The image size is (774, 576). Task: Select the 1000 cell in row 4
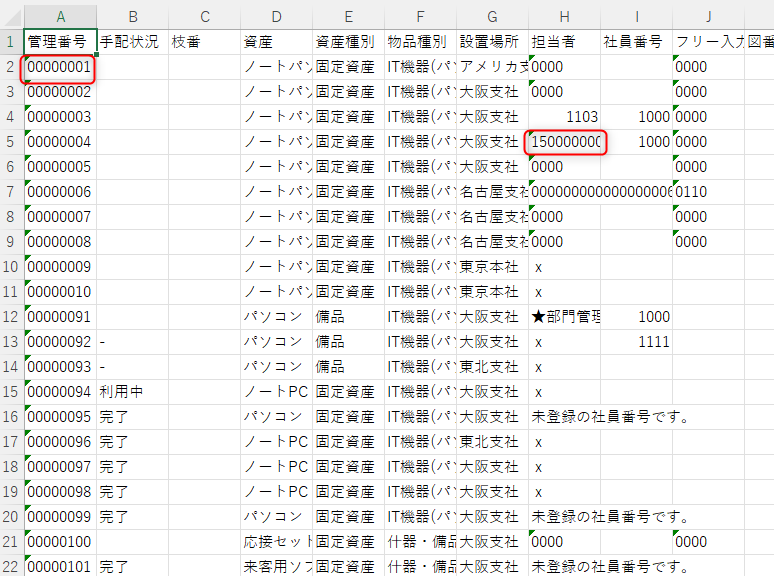[x=636, y=117]
